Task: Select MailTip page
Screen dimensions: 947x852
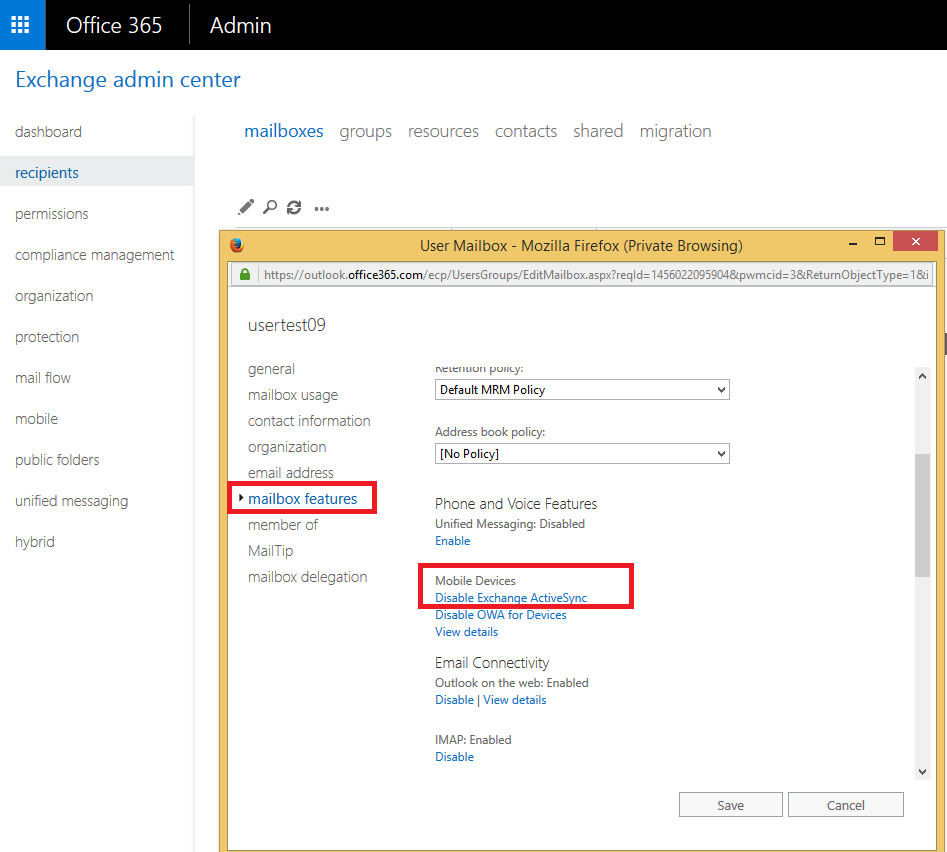Action: pyautogui.click(x=271, y=551)
